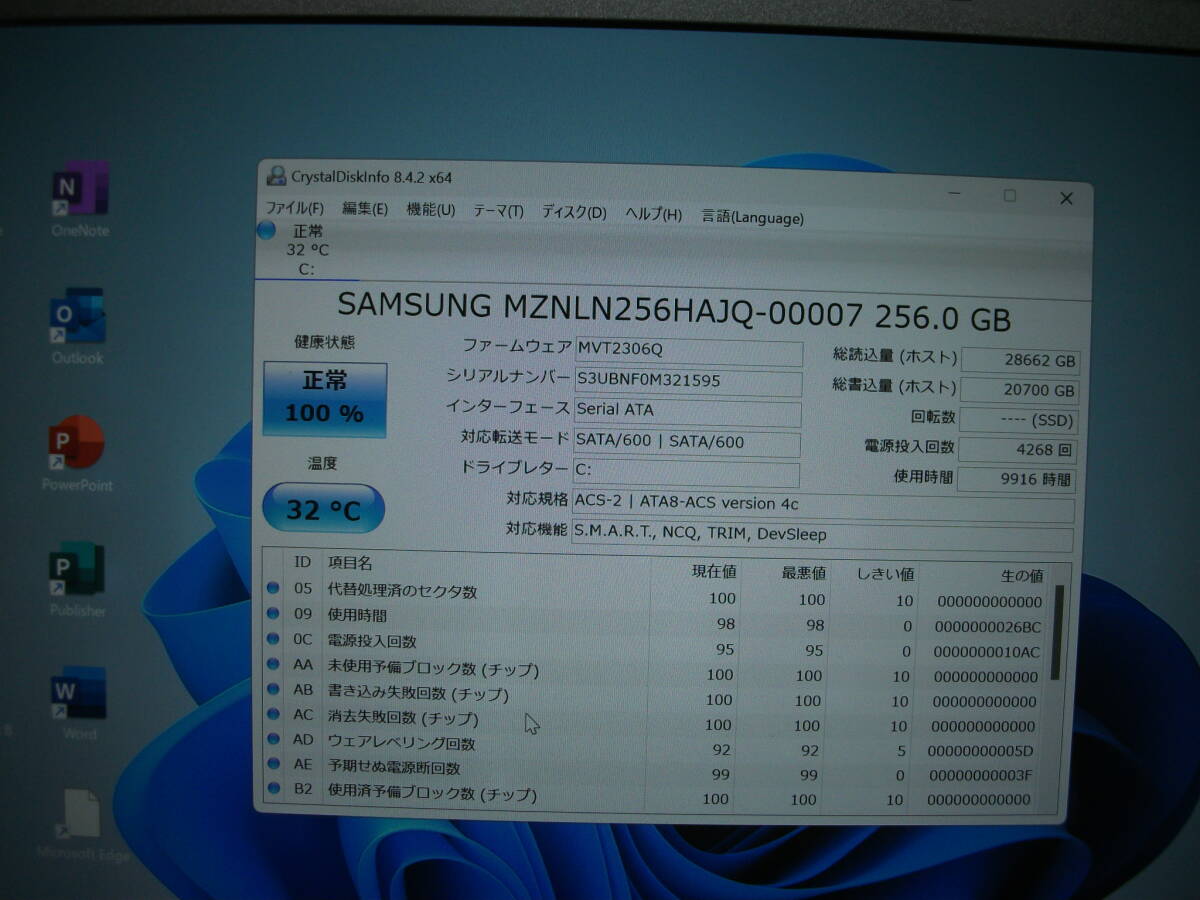Open the Word desktop shortcut
Image resolution: width=1200 pixels, height=900 pixels.
click(79, 704)
